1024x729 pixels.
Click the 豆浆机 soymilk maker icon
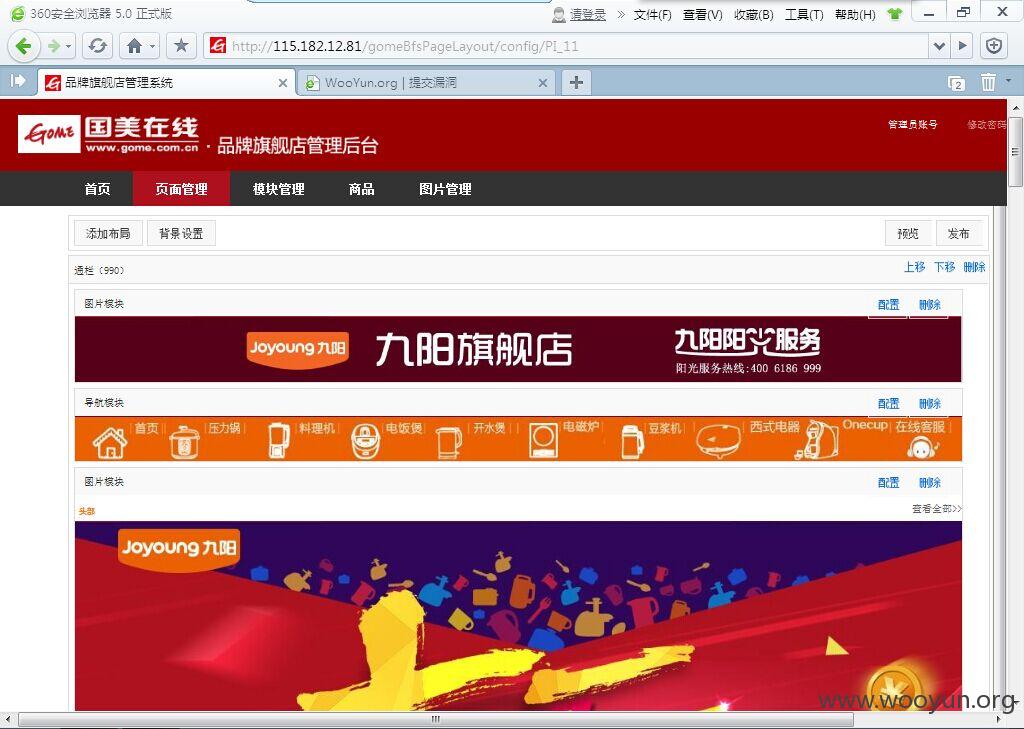tap(632, 442)
